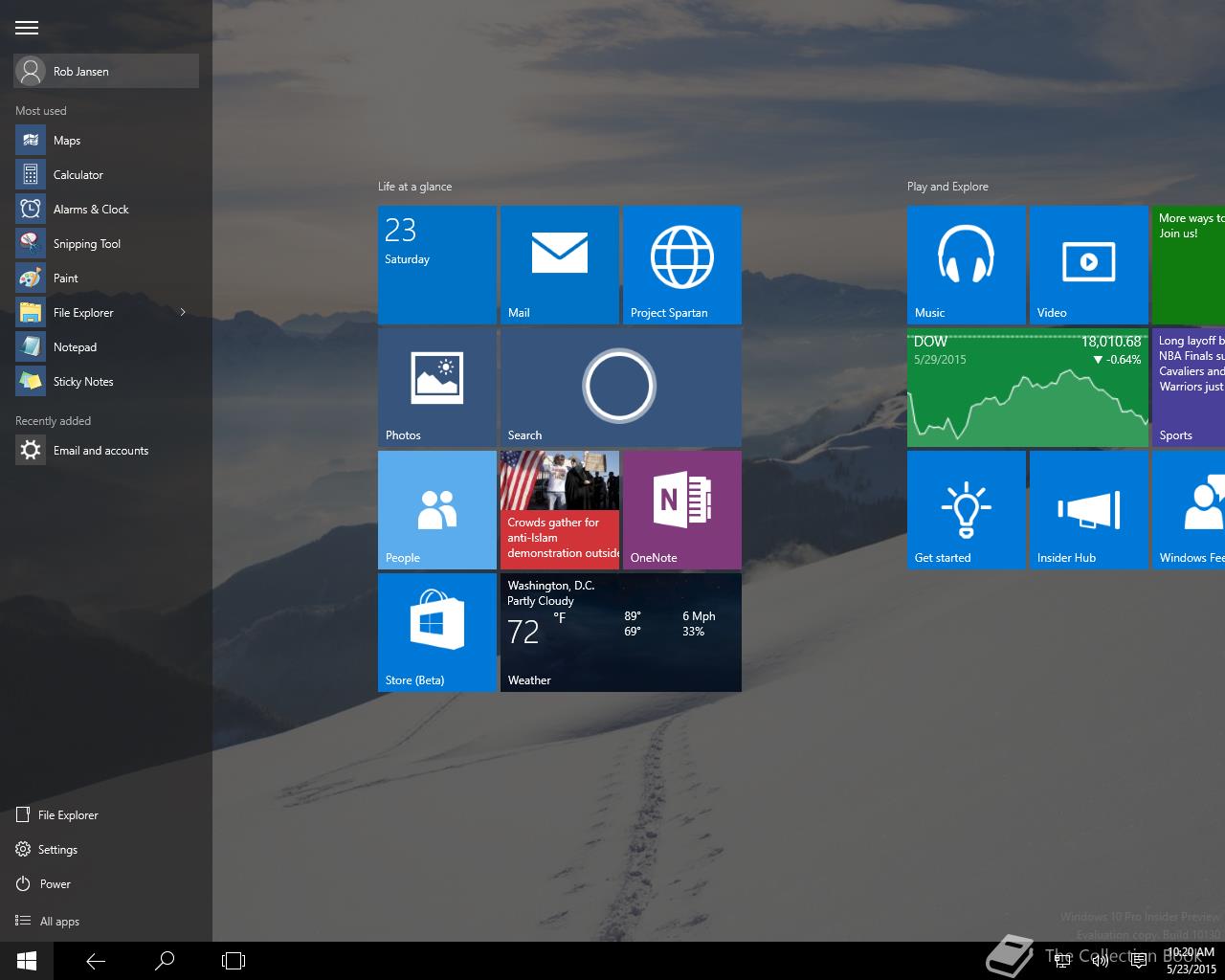The width and height of the screenshot is (1225, 980).
Task: Open Task View from the taskbar
Action: point(234,961)
